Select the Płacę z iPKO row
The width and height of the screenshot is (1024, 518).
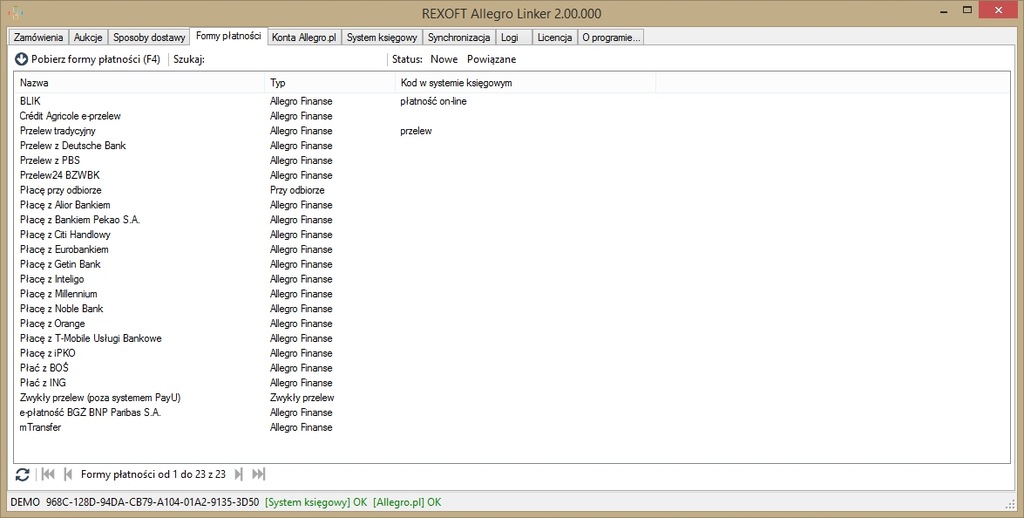(512, 353)
